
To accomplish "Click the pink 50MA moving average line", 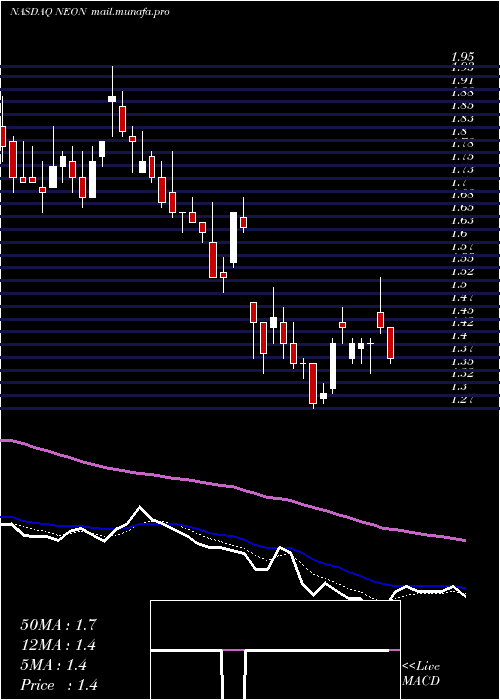I will click(232, 487).
